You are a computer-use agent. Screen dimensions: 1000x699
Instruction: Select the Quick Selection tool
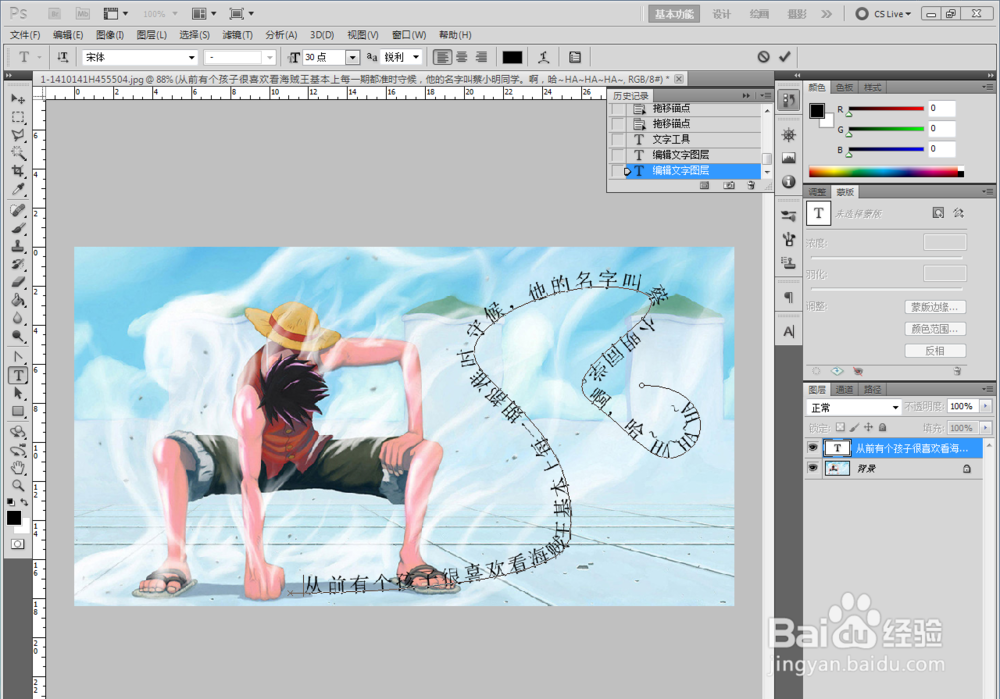pyautogui.click(x=18, y=153)
